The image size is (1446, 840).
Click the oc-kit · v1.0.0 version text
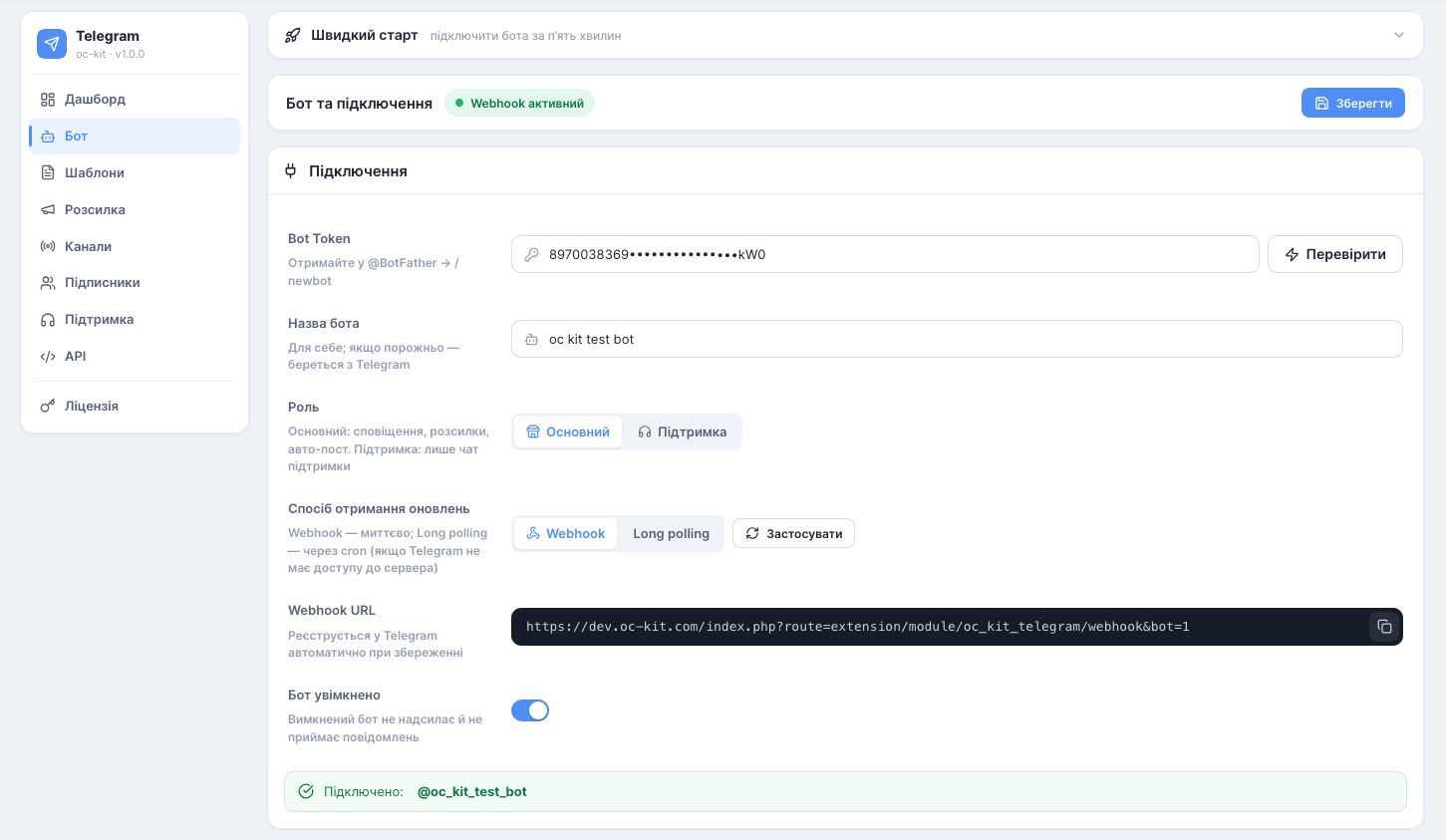tap(110, 55)
